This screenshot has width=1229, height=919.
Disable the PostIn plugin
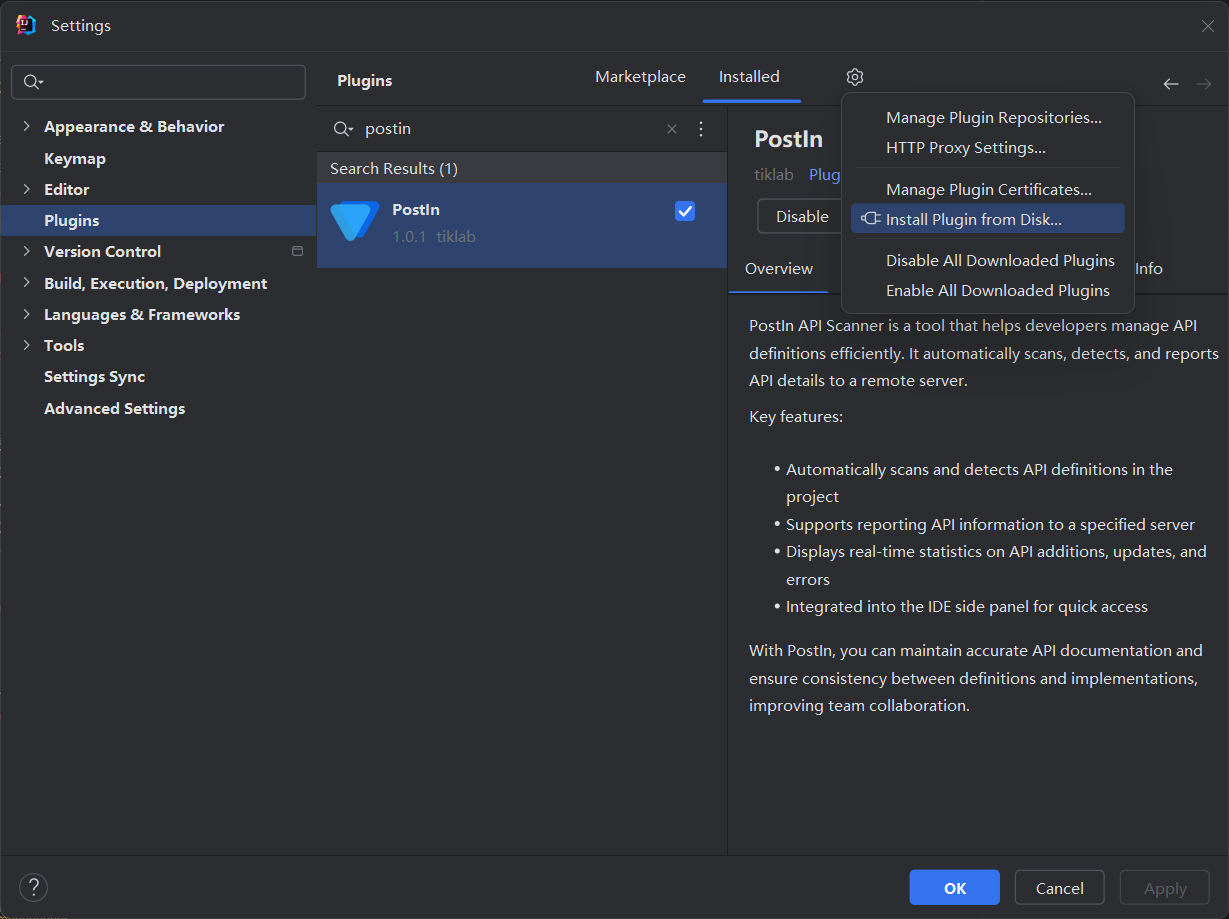pyautogui.click(x=802, y=216)
